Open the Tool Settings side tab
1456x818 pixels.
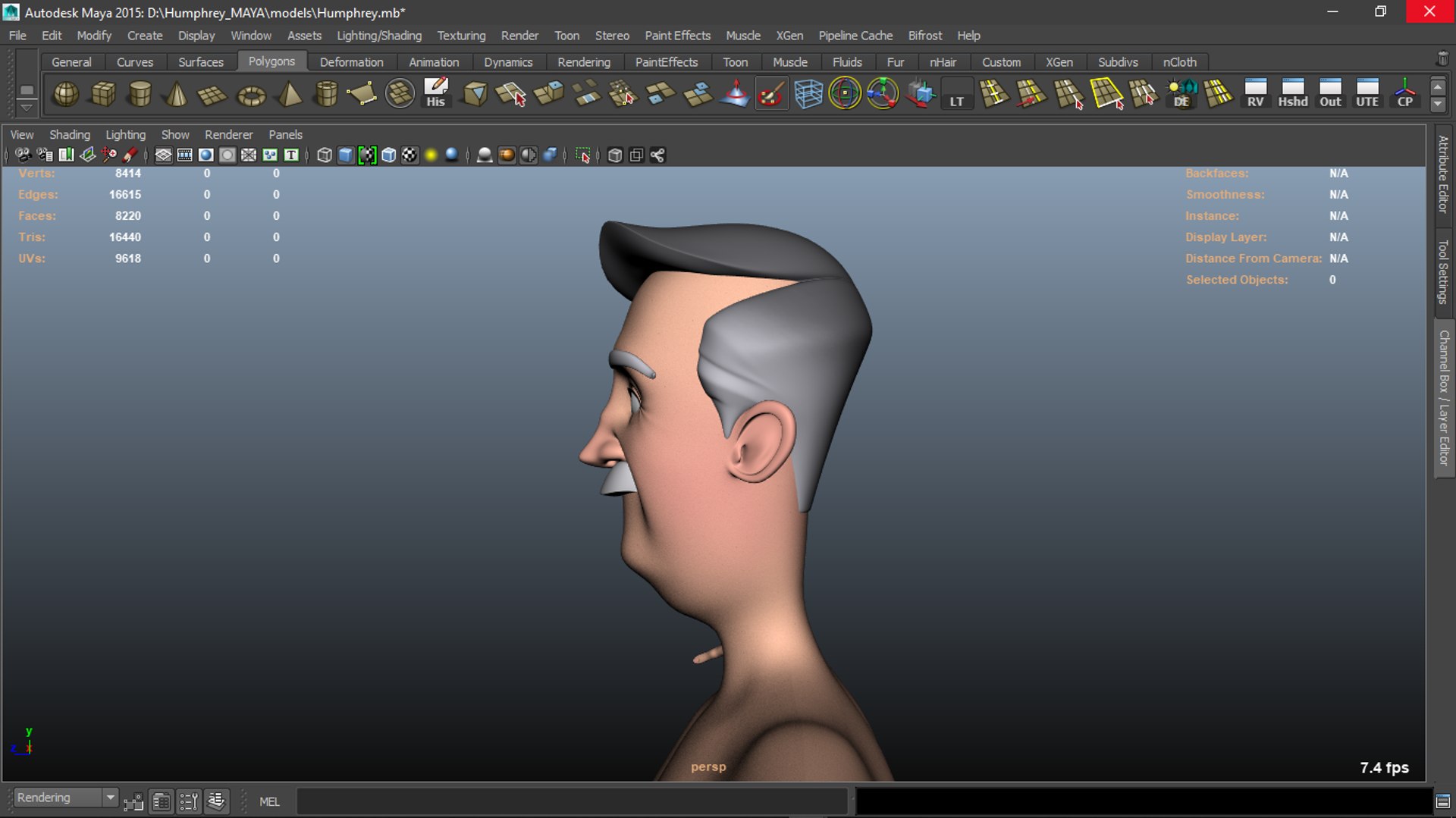[1443, 271]
